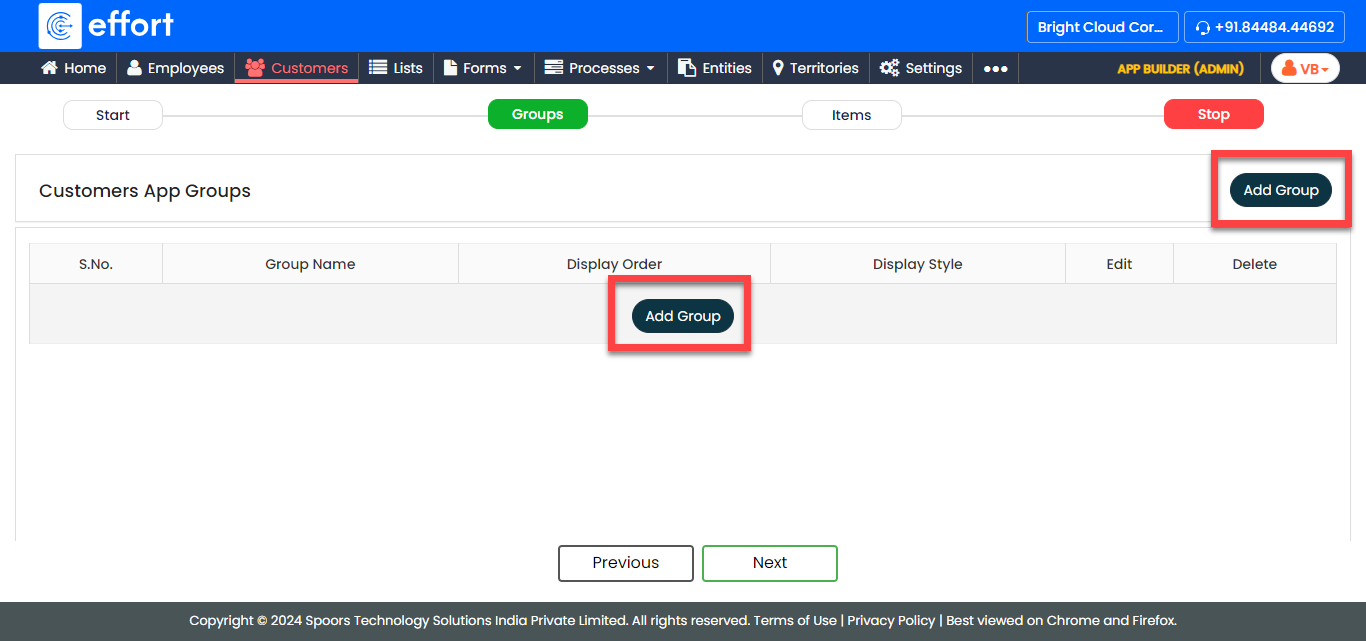Open the VB user profile dropdown
The height and width of the screenshot is (641, 1366).
[x=1304, y=68]
